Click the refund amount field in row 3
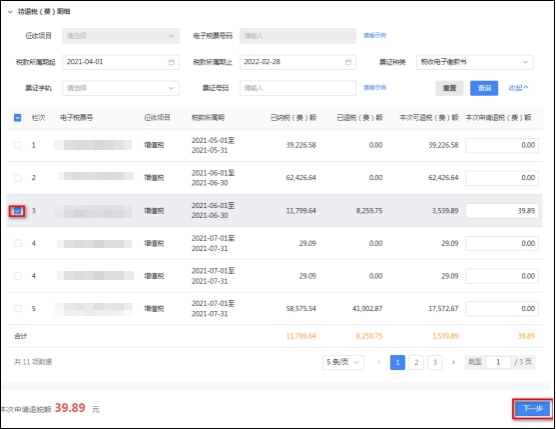Screen dimensions: 556x429 [502, 211]
